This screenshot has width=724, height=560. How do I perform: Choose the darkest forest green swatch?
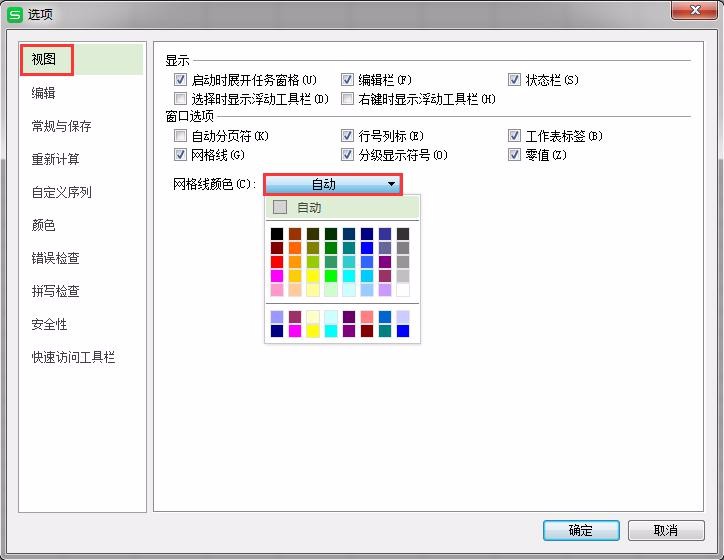(331, 234)
